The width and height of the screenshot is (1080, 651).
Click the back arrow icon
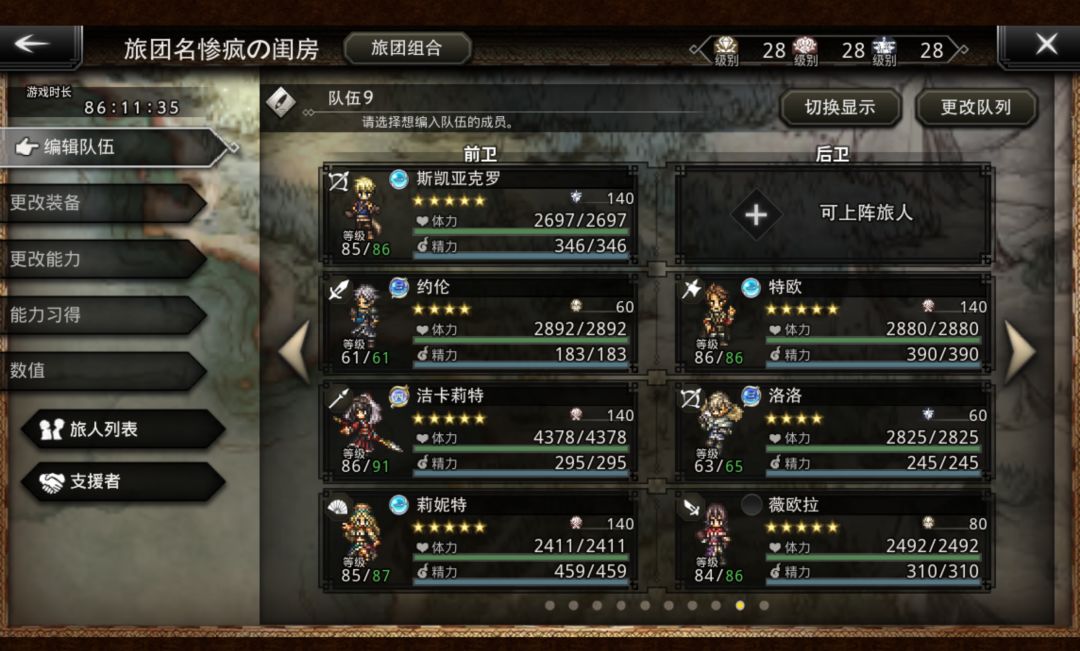32,44
